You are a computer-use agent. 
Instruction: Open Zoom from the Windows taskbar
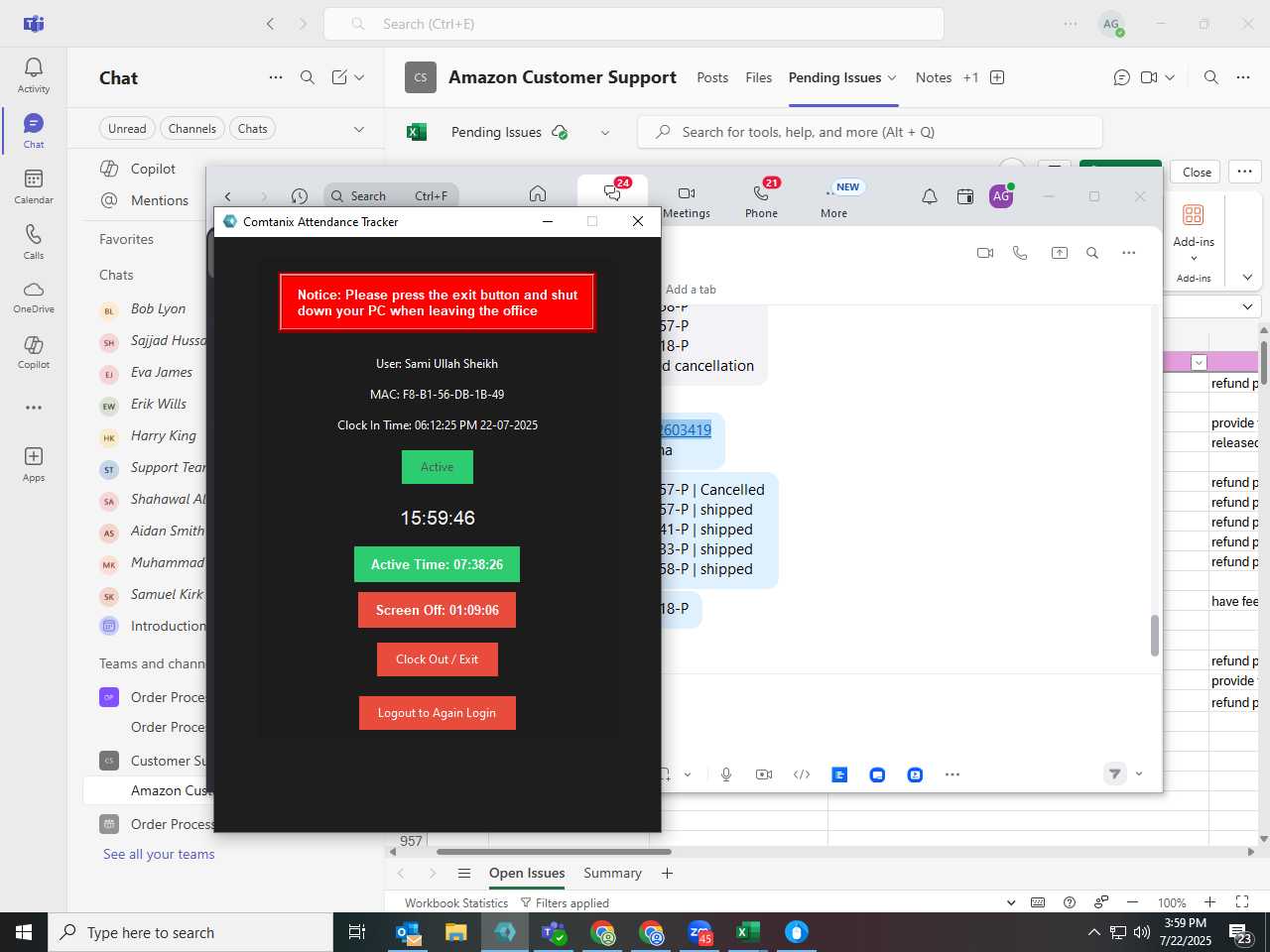tap(699, 932)
